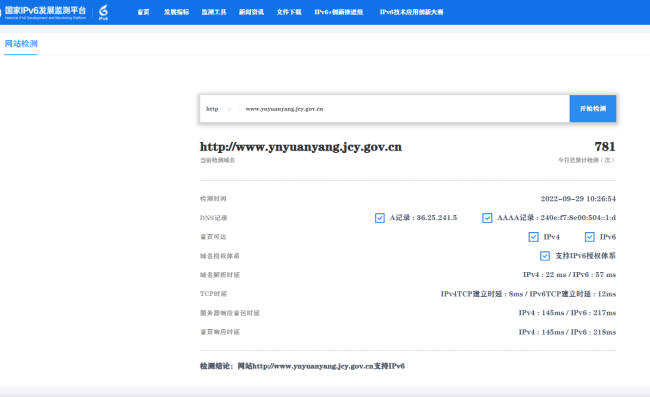Select the 网站检测 tab
The height and width of the screenshot is (397, 650).
(x=21, y=44)
